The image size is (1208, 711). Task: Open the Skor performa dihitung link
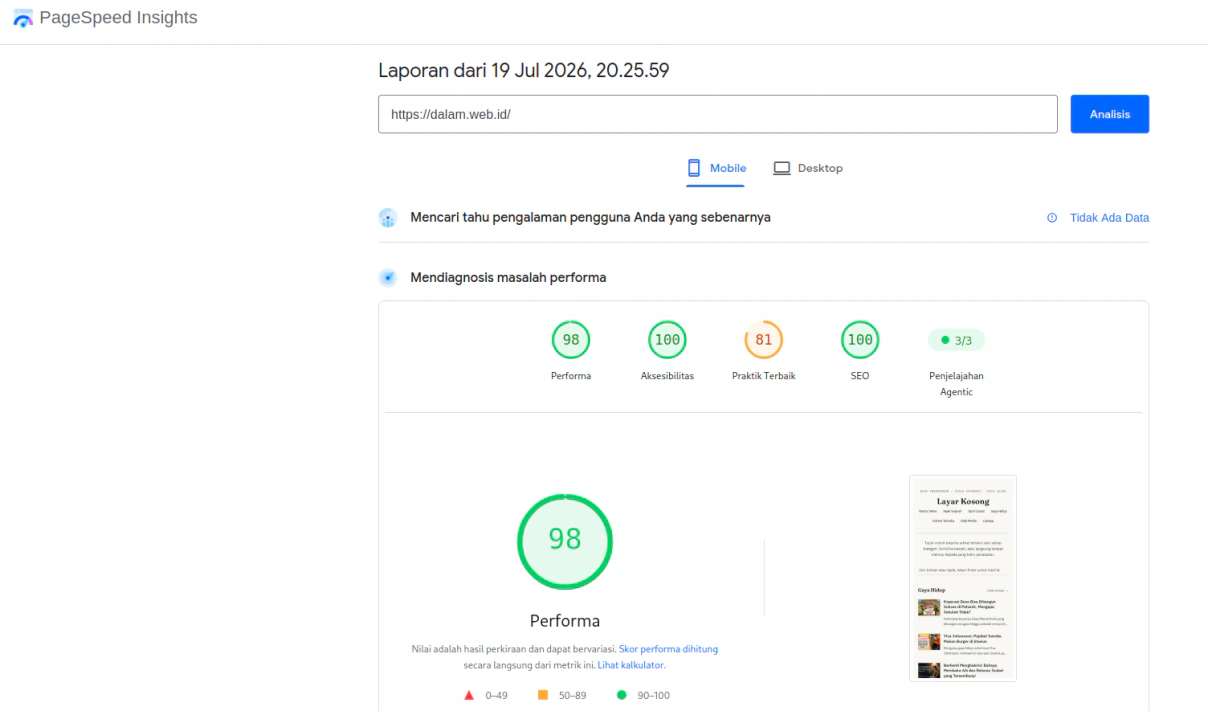point(668,649)
